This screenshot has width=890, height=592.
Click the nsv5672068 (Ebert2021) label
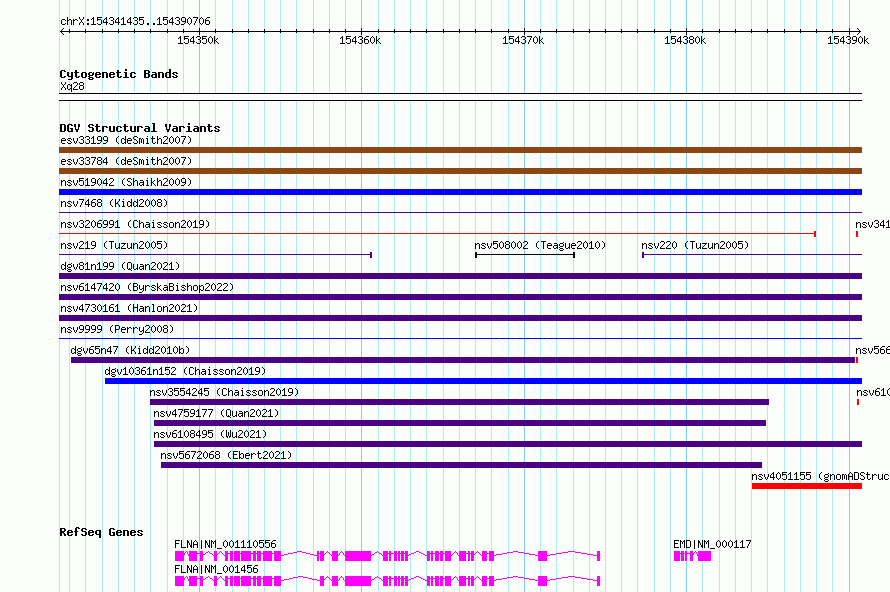[226, 455]
